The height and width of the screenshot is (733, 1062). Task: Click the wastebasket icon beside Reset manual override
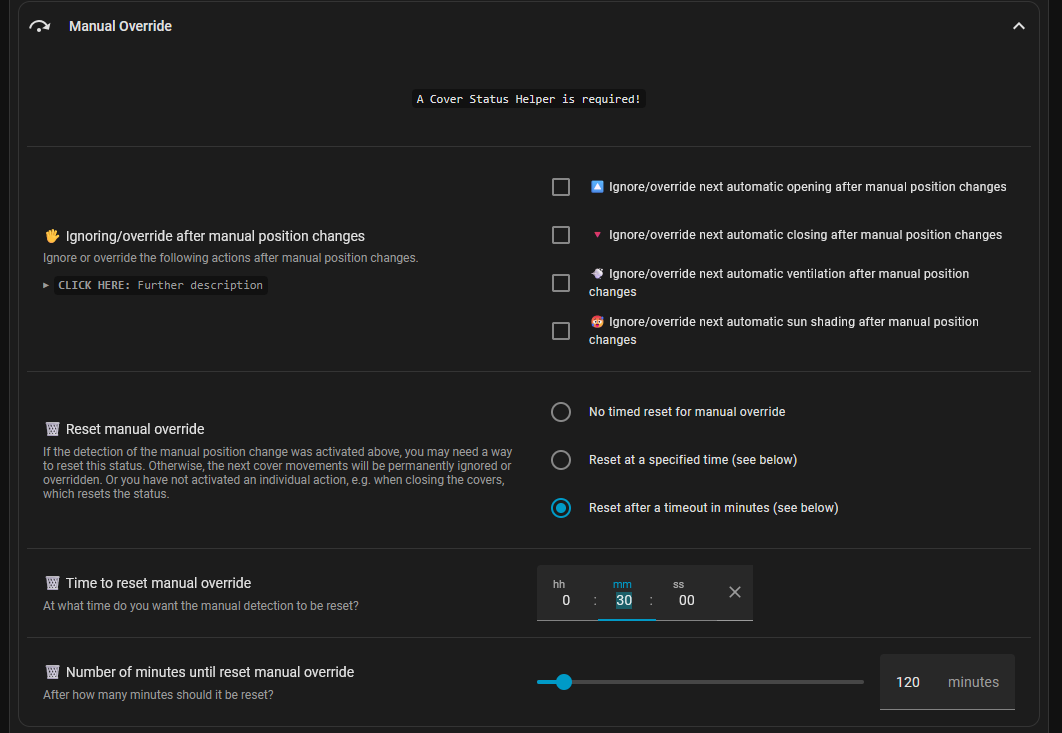53,429
